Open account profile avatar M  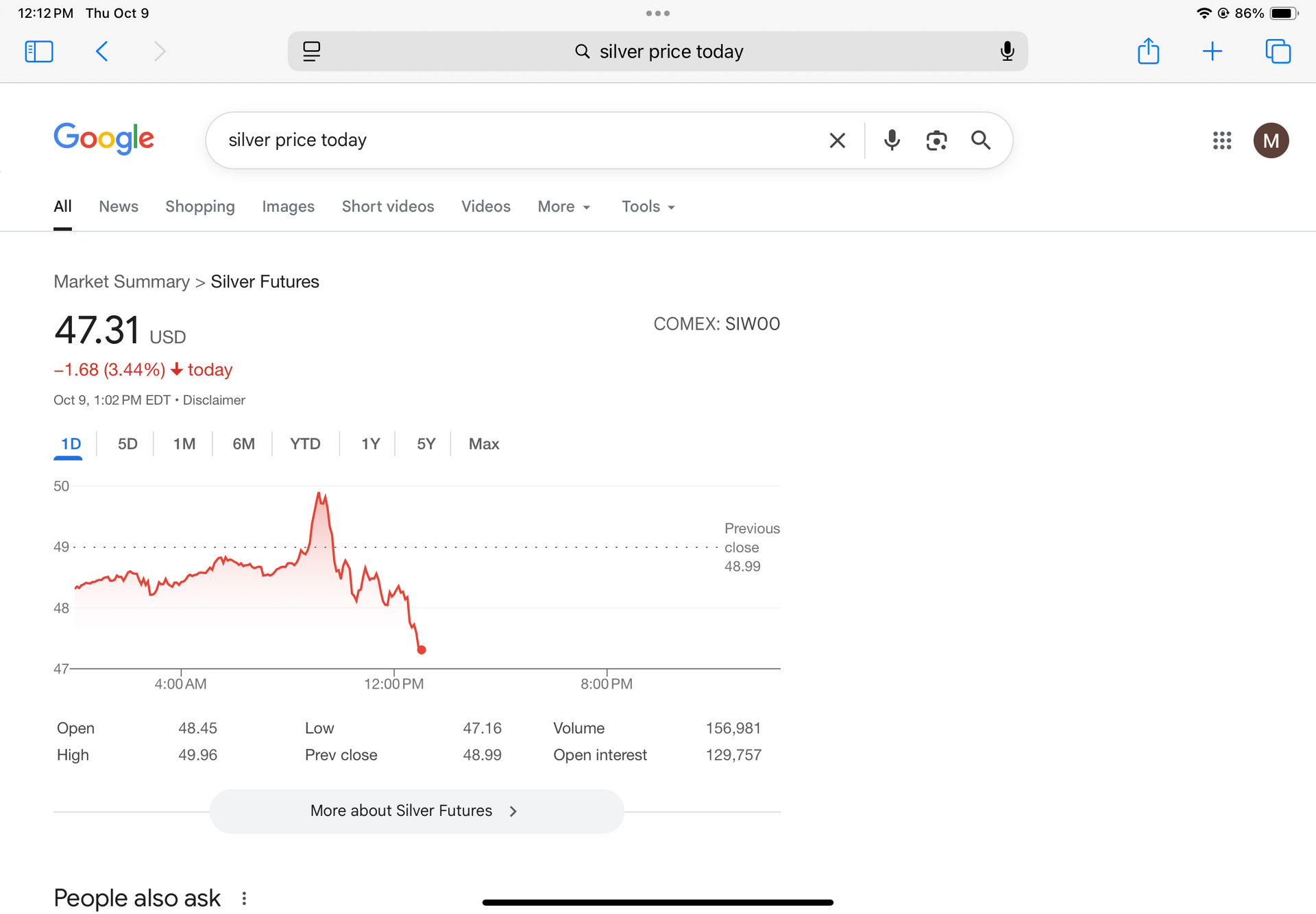click(1271, 140)
